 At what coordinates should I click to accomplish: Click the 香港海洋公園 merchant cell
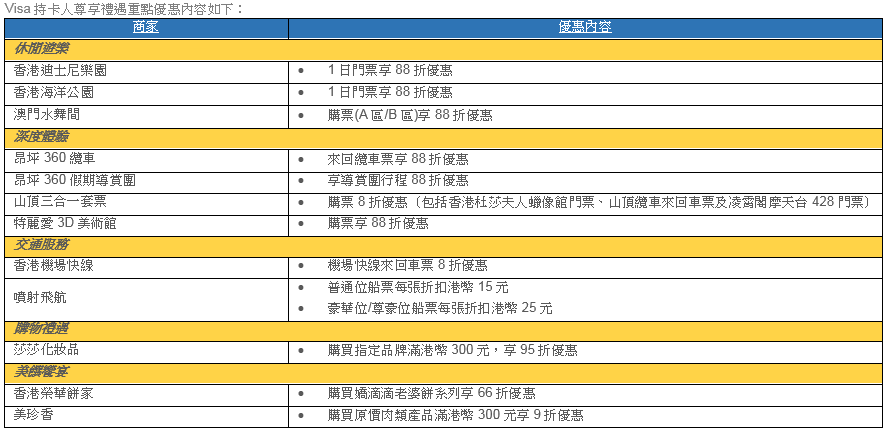(146, 93)
